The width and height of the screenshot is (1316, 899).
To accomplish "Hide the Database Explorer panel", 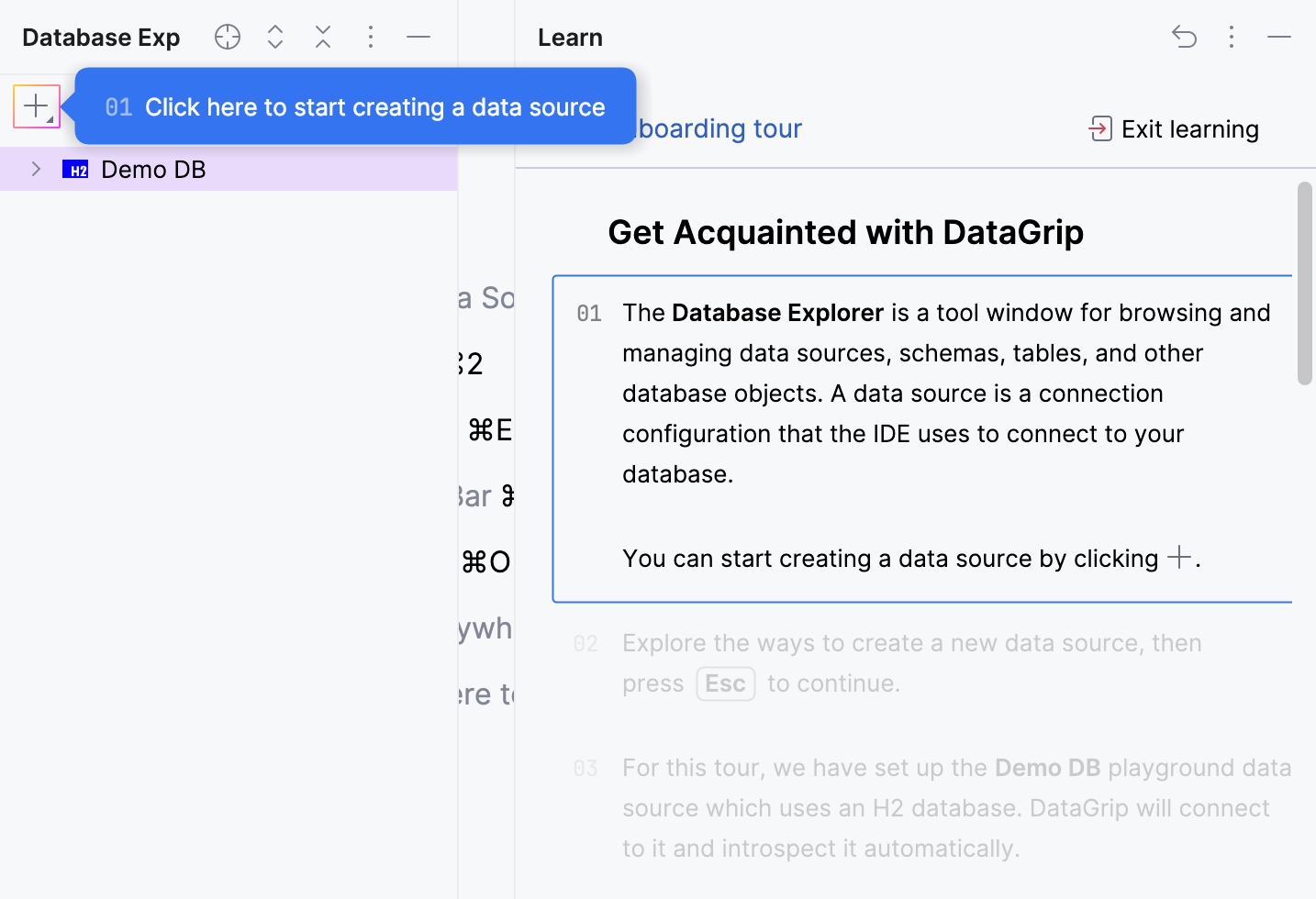I will pos(418,37).
